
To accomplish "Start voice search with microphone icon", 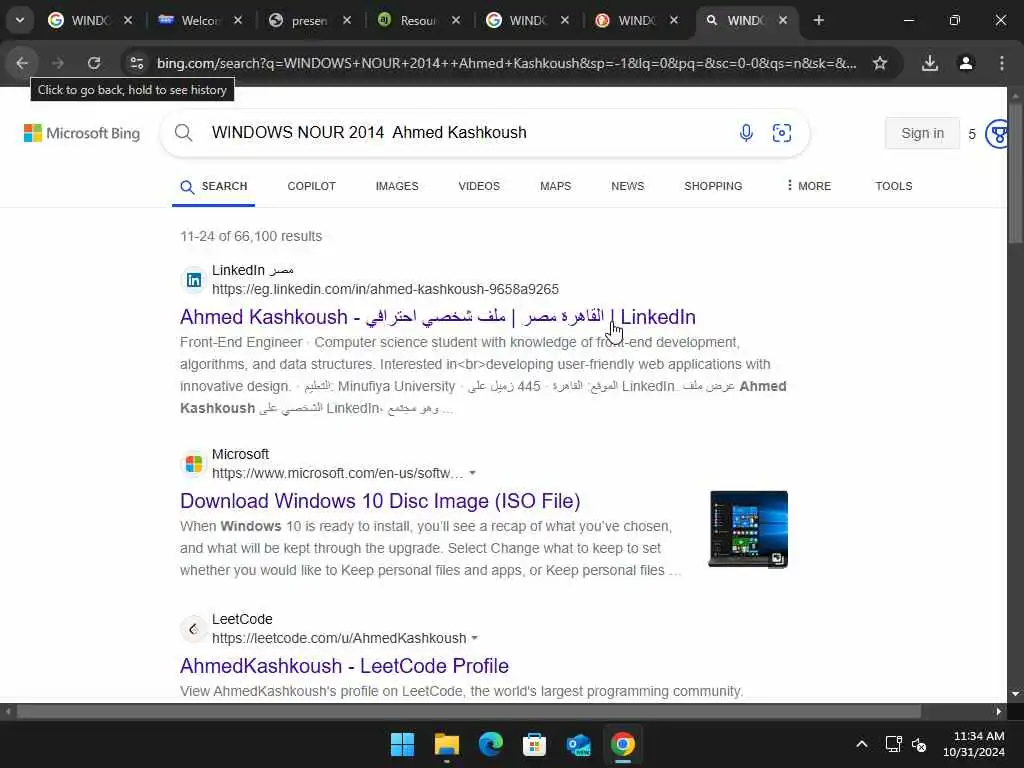I will coord(746,133).
